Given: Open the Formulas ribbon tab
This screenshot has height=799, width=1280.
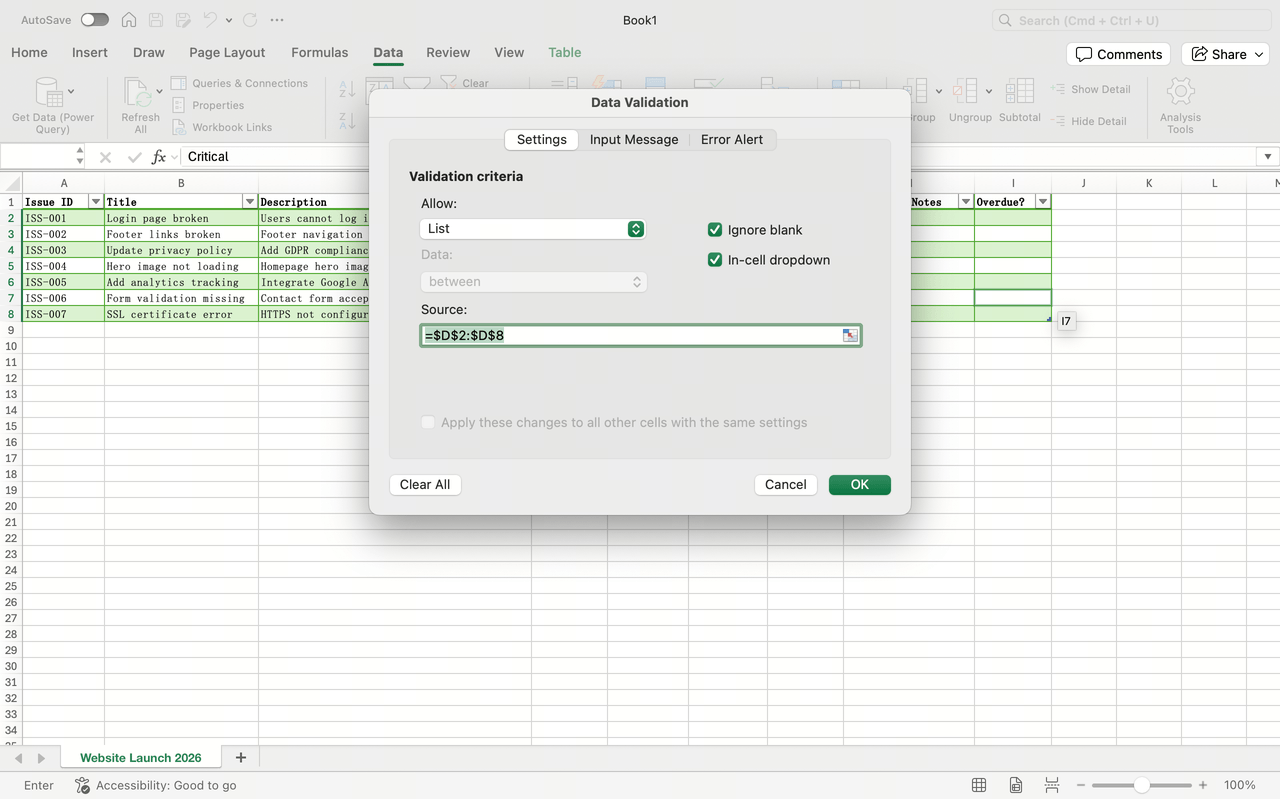Looking at the screenshot, I should 320,52.
